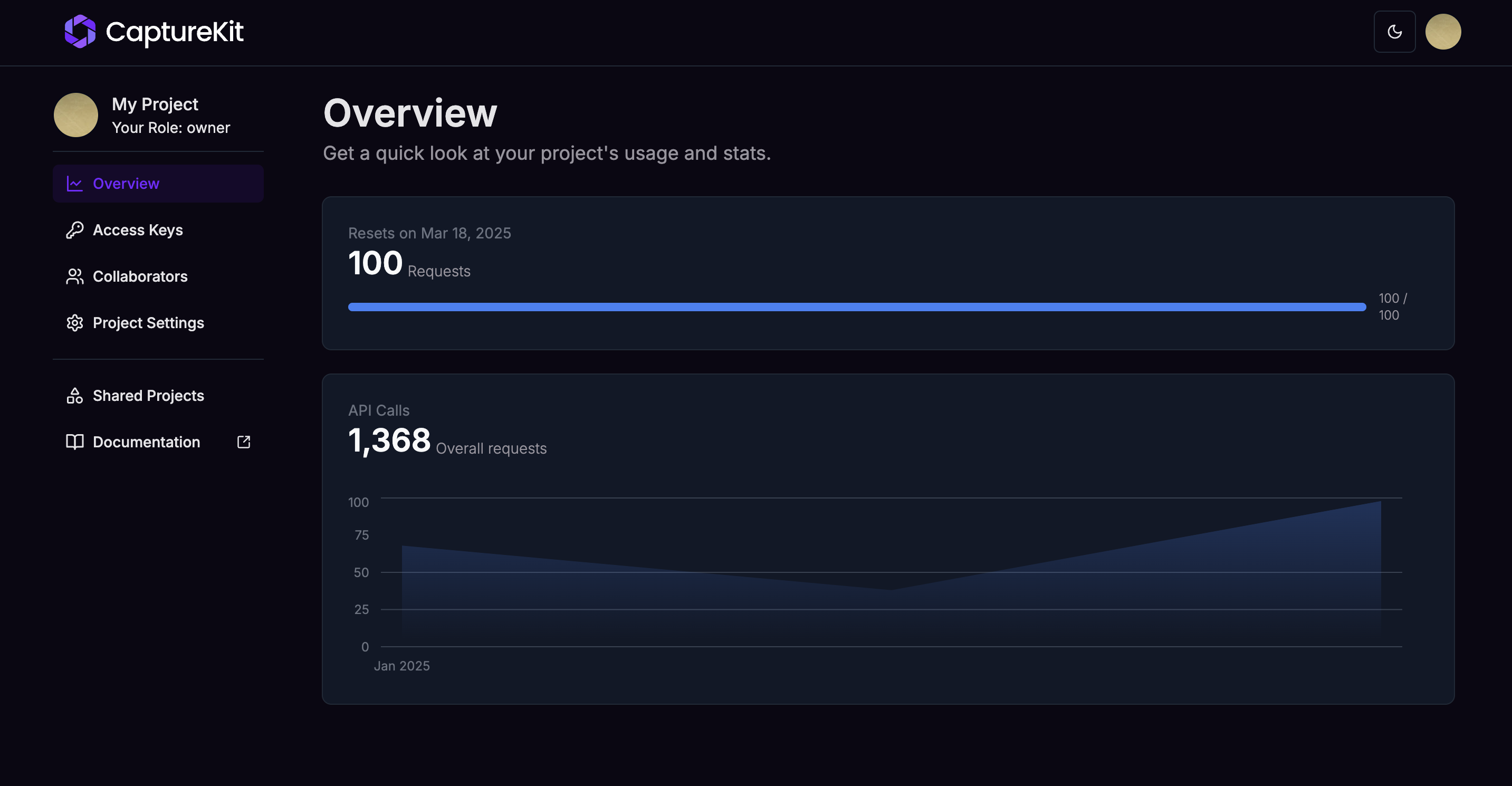This screenshot has width=1512, height=786.
Task: Click the API Calls area chart peak
Action: (x=1380, y=503)
